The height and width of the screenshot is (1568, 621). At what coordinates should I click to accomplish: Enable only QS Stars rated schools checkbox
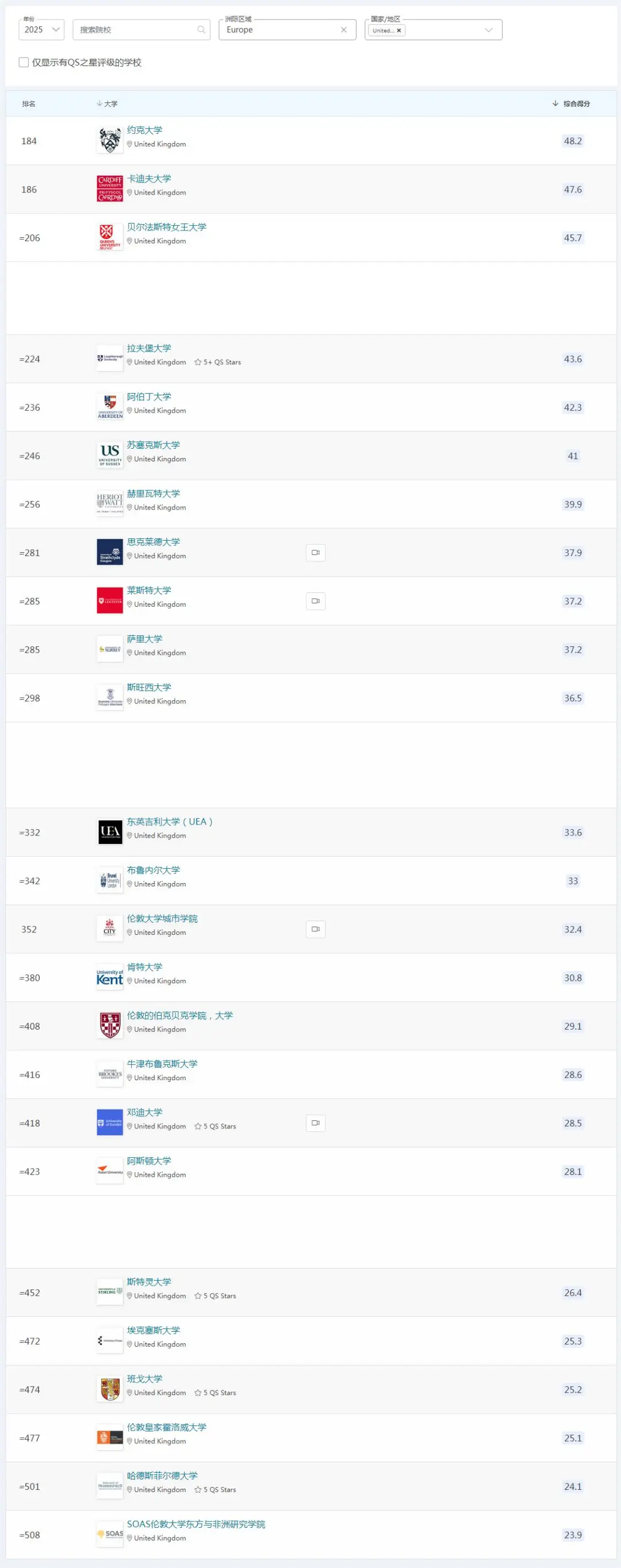click(24, 62)
